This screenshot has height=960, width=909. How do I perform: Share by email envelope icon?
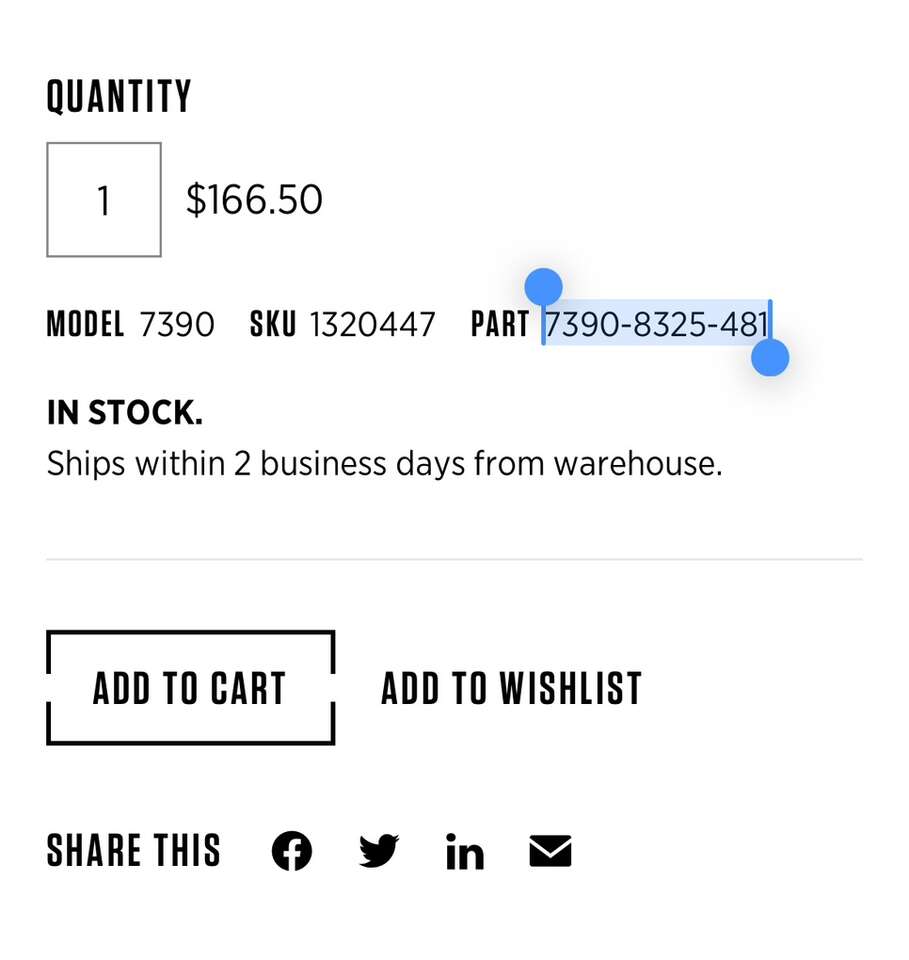550,852
